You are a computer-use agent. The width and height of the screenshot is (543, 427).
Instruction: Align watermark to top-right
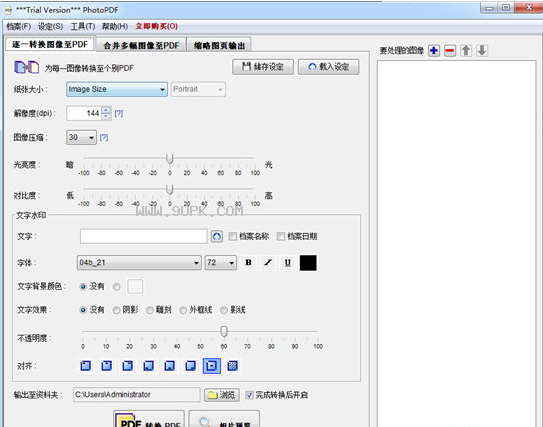tap(127, 366)
